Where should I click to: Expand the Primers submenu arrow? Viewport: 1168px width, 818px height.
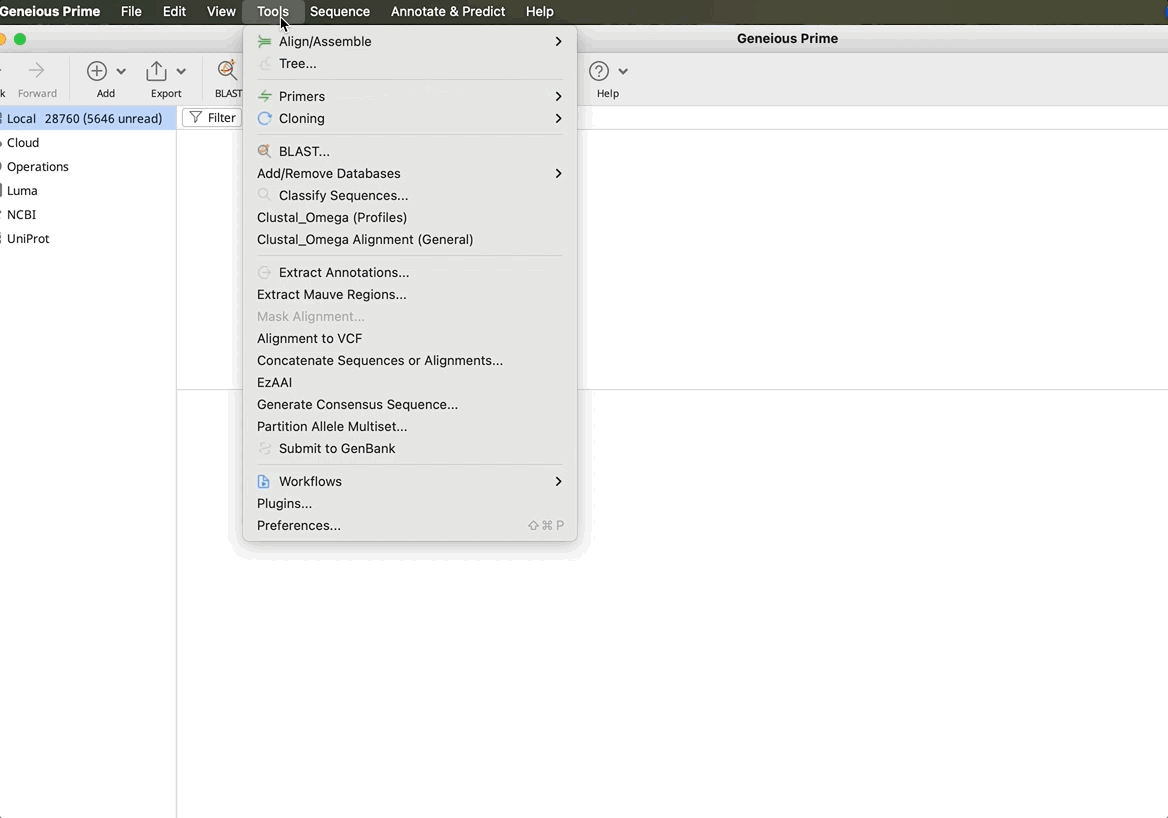pos(558,96)
